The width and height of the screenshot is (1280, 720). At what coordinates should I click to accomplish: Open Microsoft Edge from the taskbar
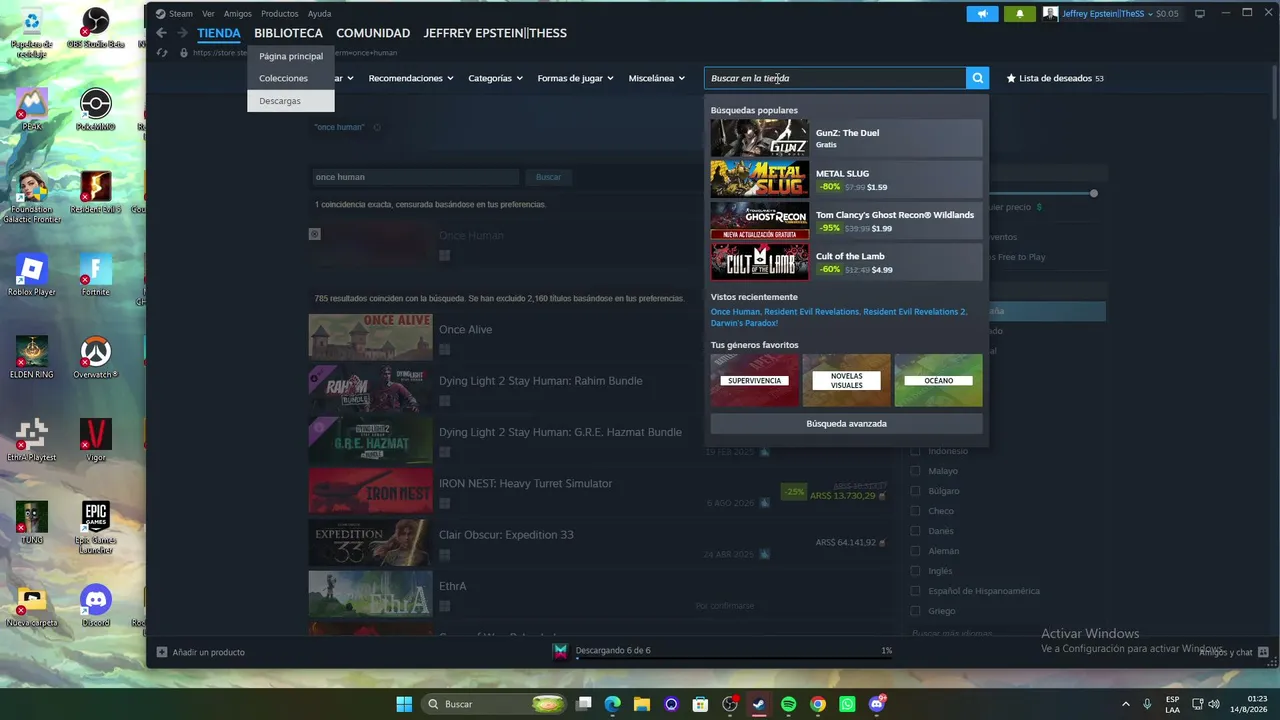coord(613,704)
